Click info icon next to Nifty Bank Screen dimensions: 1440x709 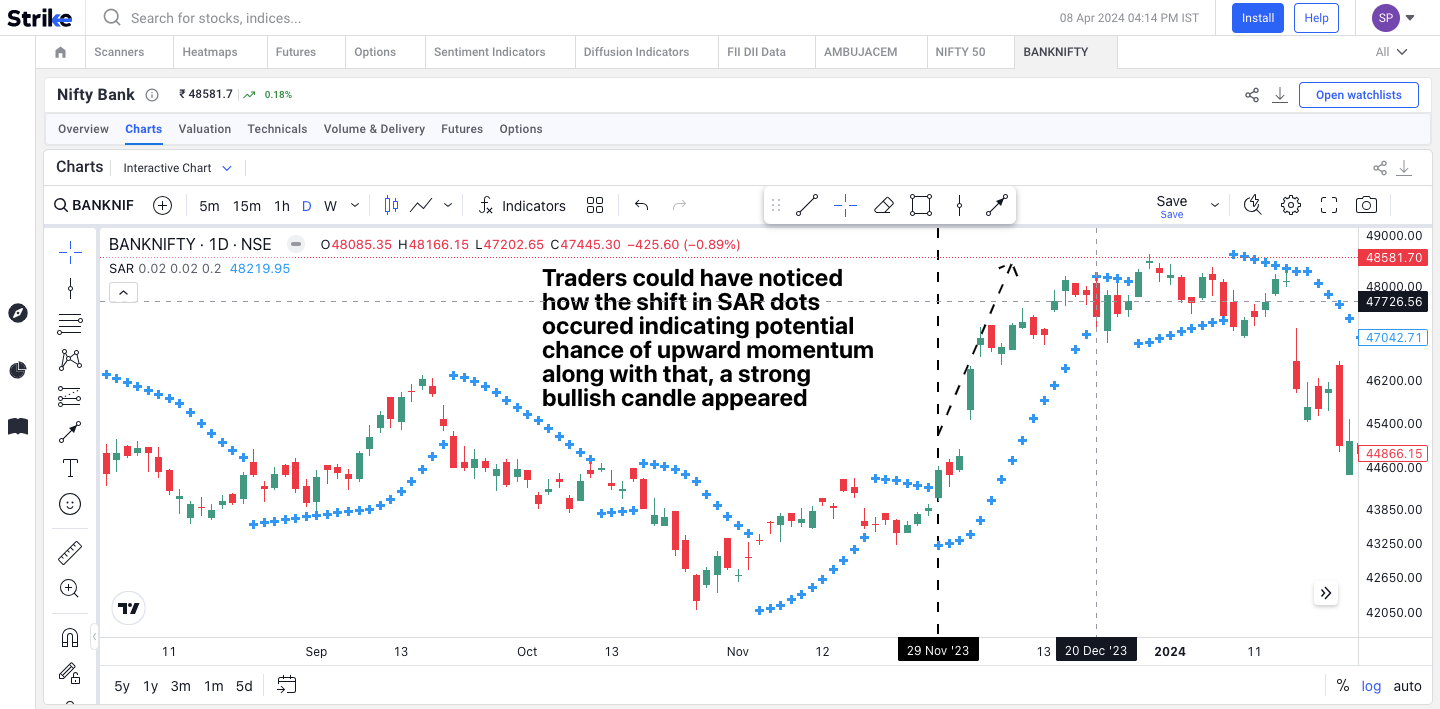pos(152,95)
